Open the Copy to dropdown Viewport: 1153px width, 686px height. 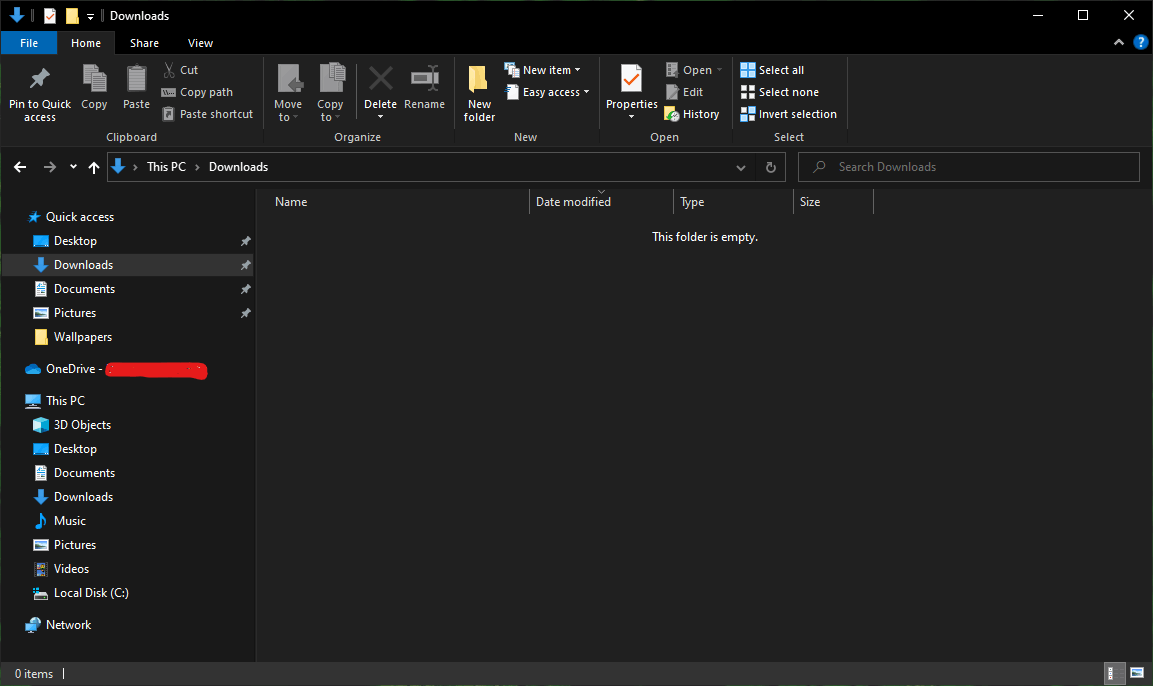(330, 93)
